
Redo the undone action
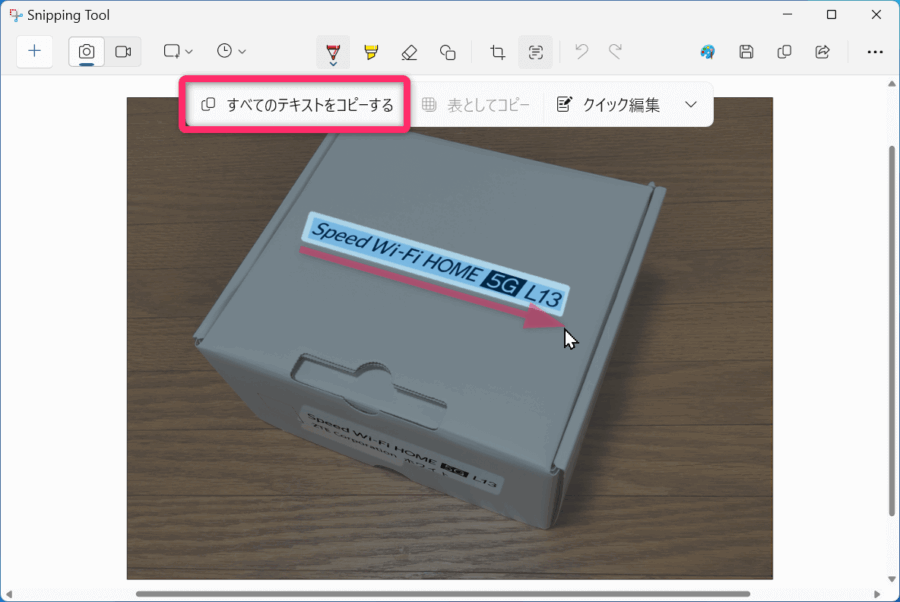tap(617, 51)
